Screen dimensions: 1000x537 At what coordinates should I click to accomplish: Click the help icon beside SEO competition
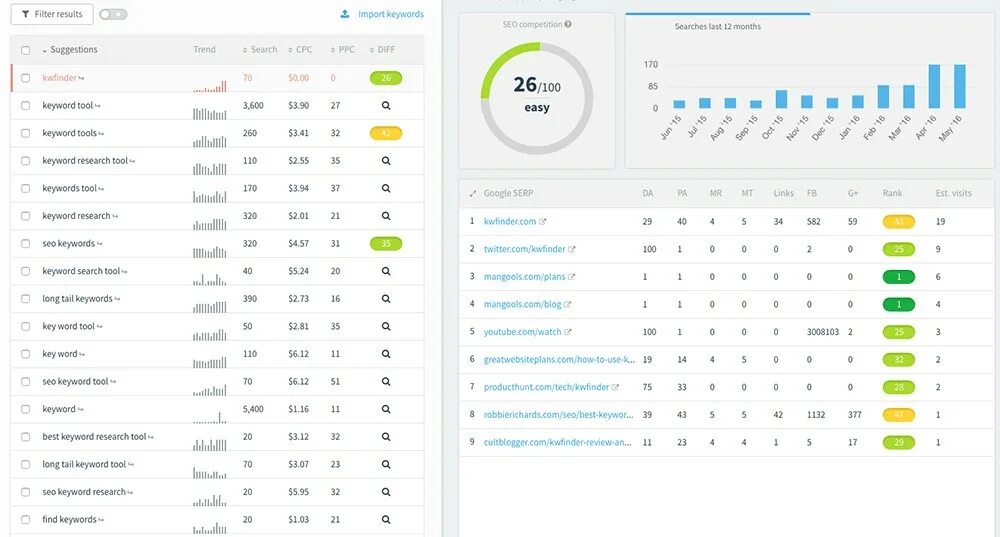tap(568, 24)
